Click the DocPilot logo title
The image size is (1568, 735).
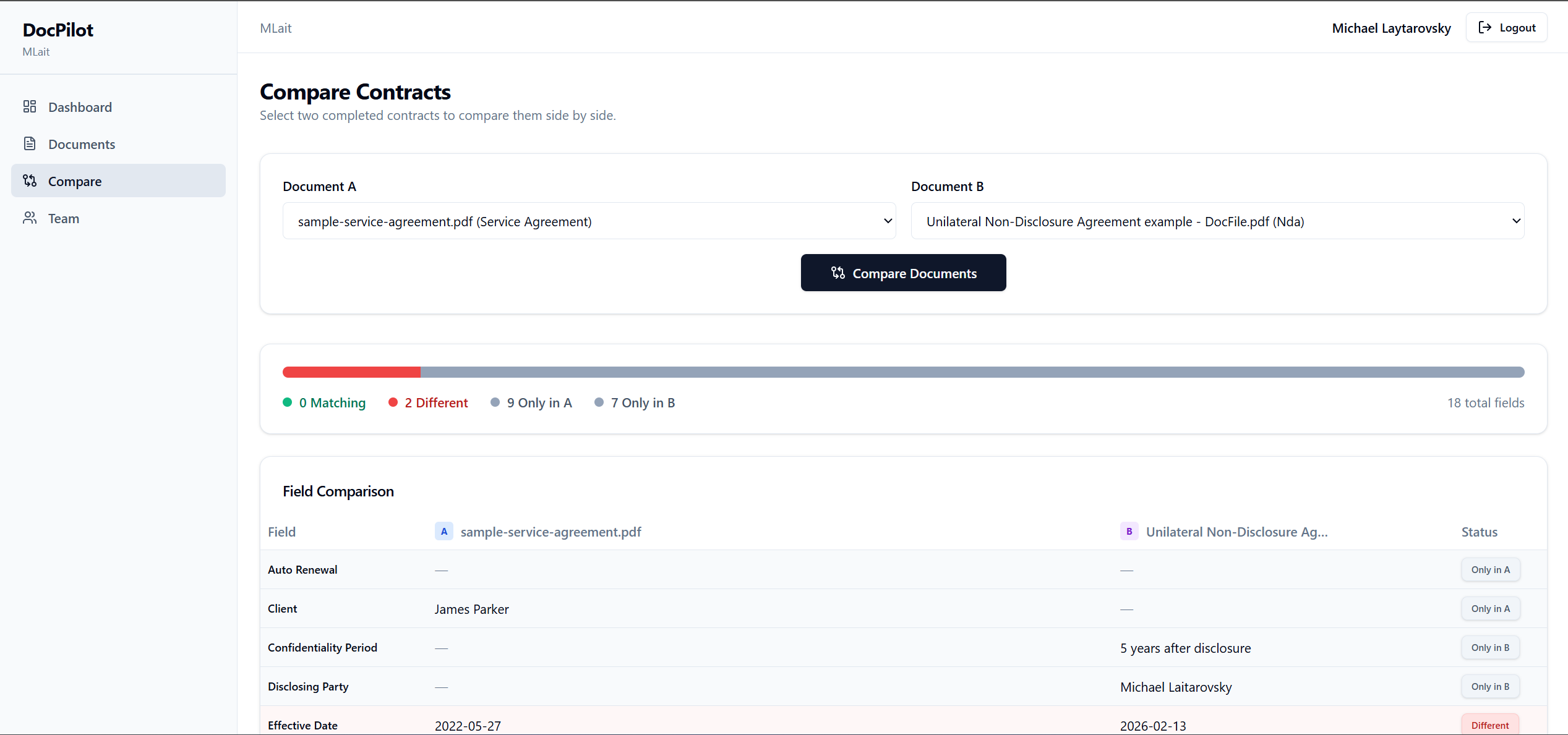tap(58, 30)
